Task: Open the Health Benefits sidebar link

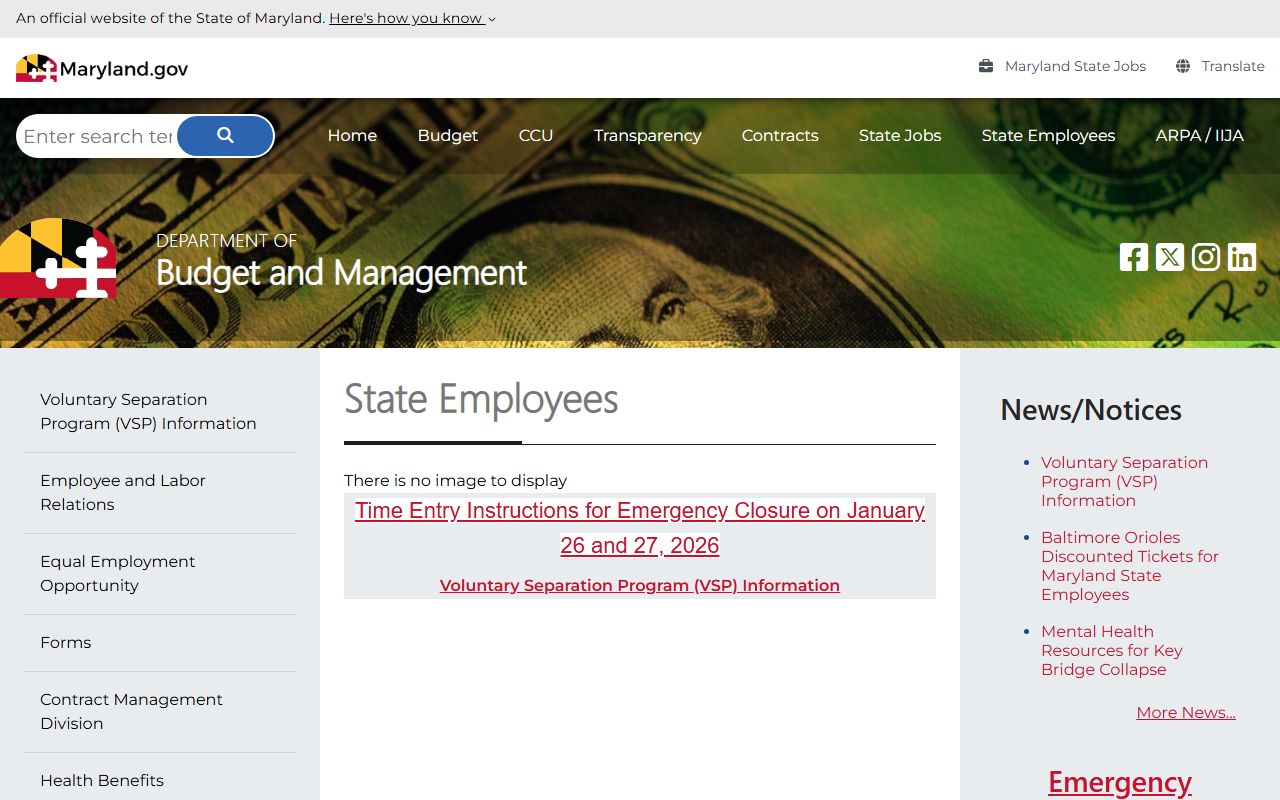Action: [160, 780]
